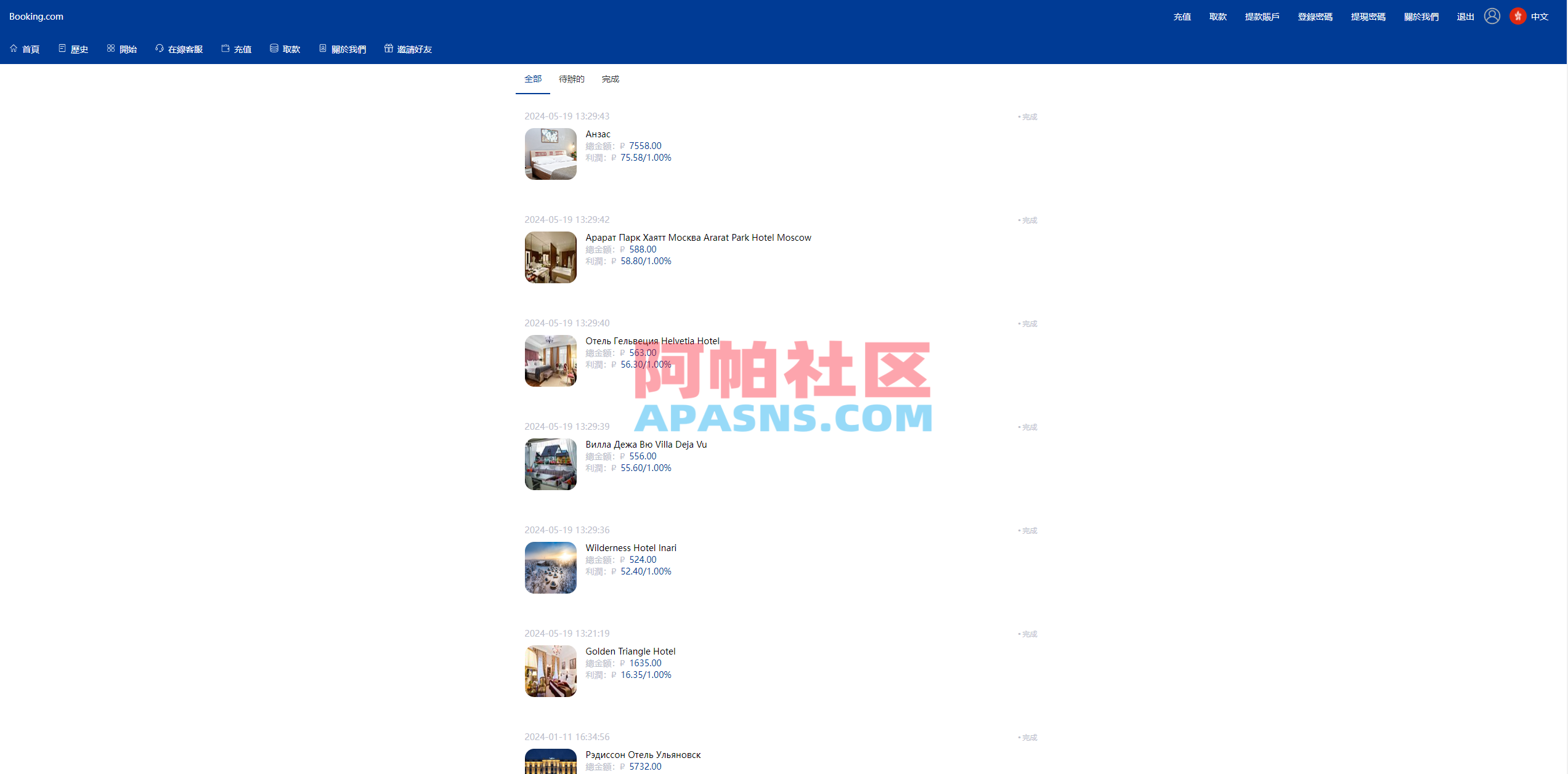Select 提現密碼 in the top menu
The height and width of the screenshot is (774, 1568).
1368,17
